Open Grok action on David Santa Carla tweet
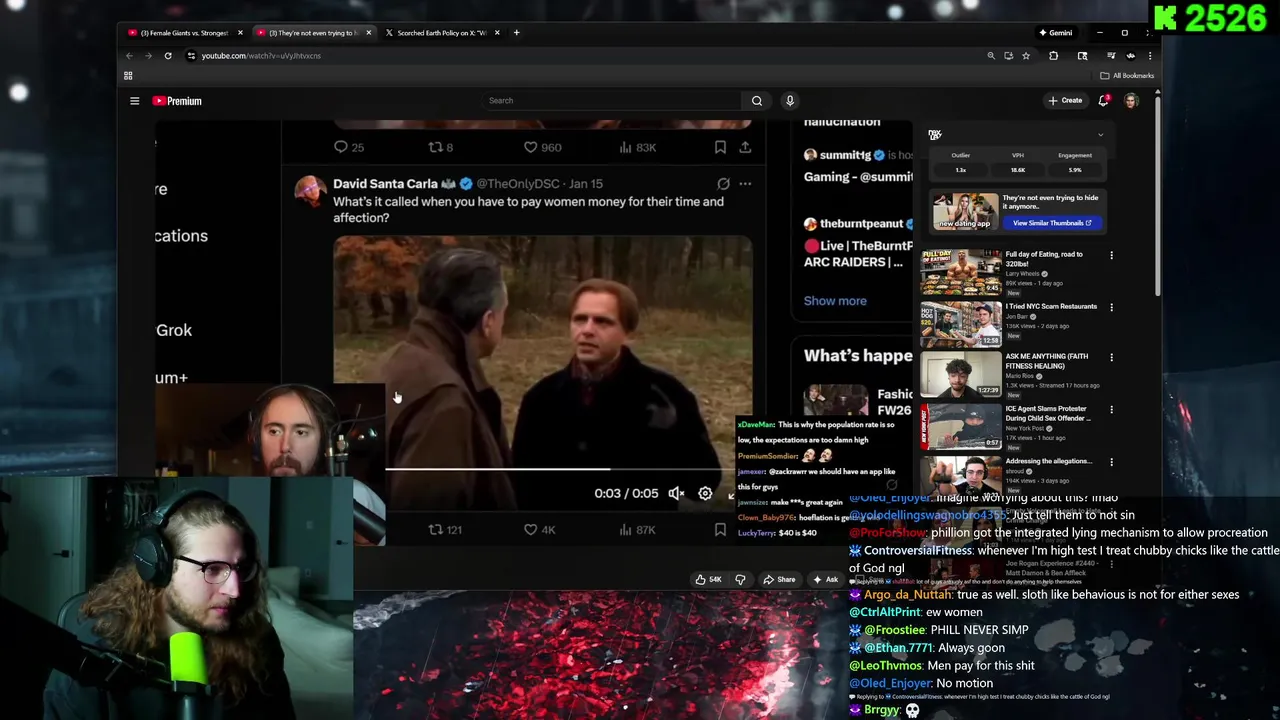1280x720 pixels. (723, 184)
